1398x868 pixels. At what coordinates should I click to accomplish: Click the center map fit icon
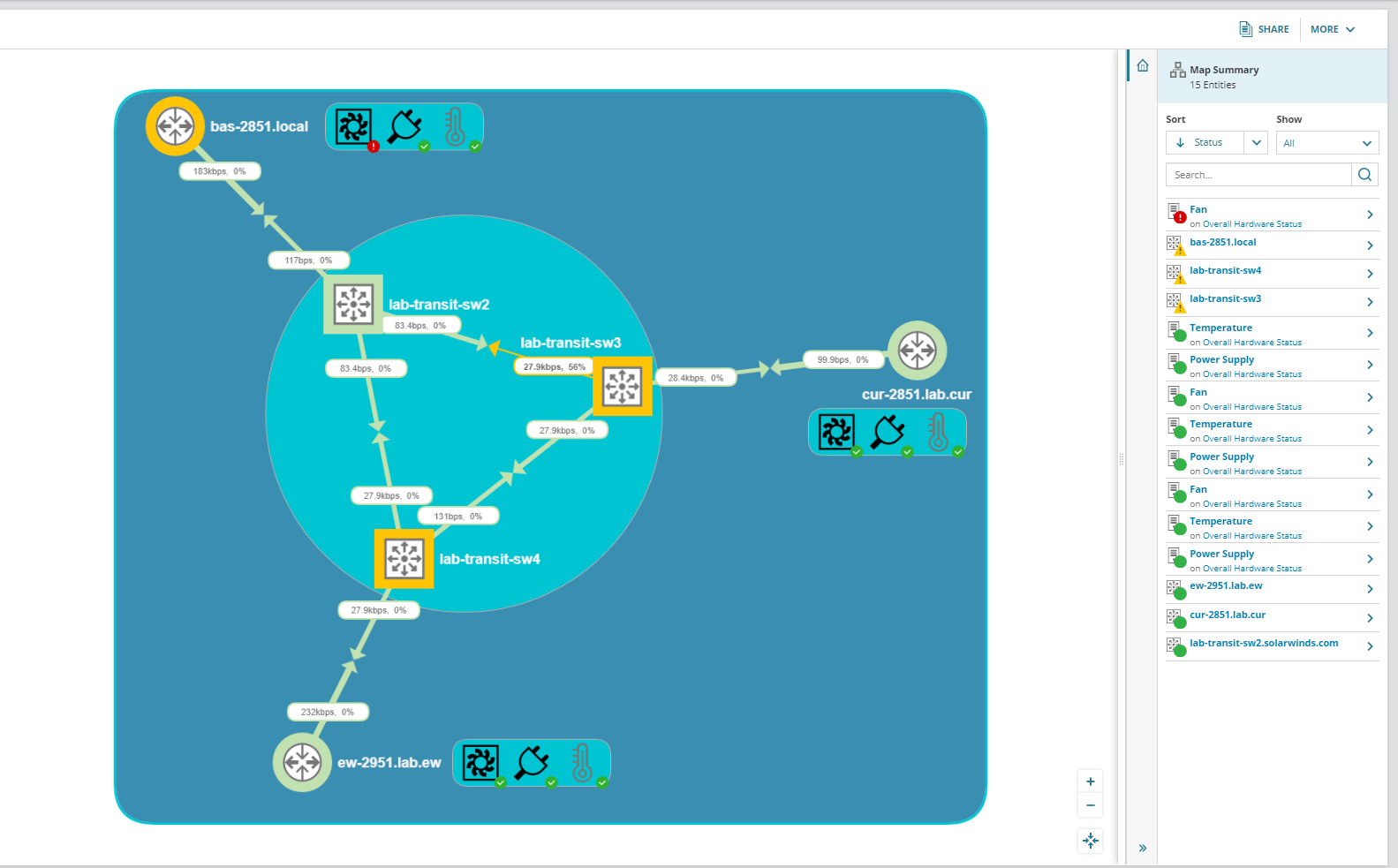(x=1091, y=841)
